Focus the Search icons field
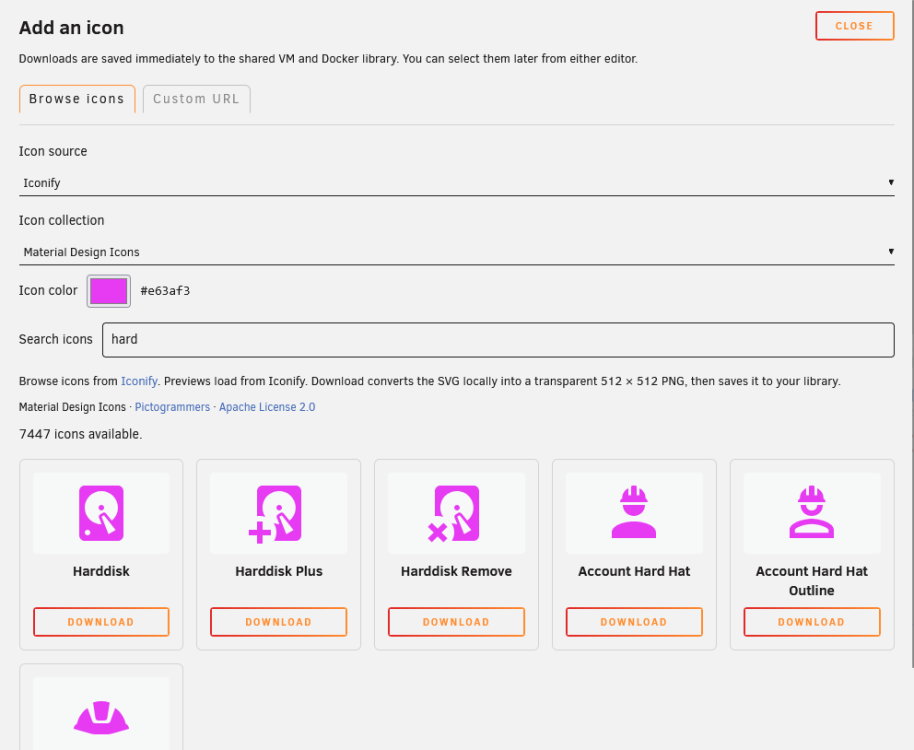The width and height of the screenshot is (914, 750). 498,340
